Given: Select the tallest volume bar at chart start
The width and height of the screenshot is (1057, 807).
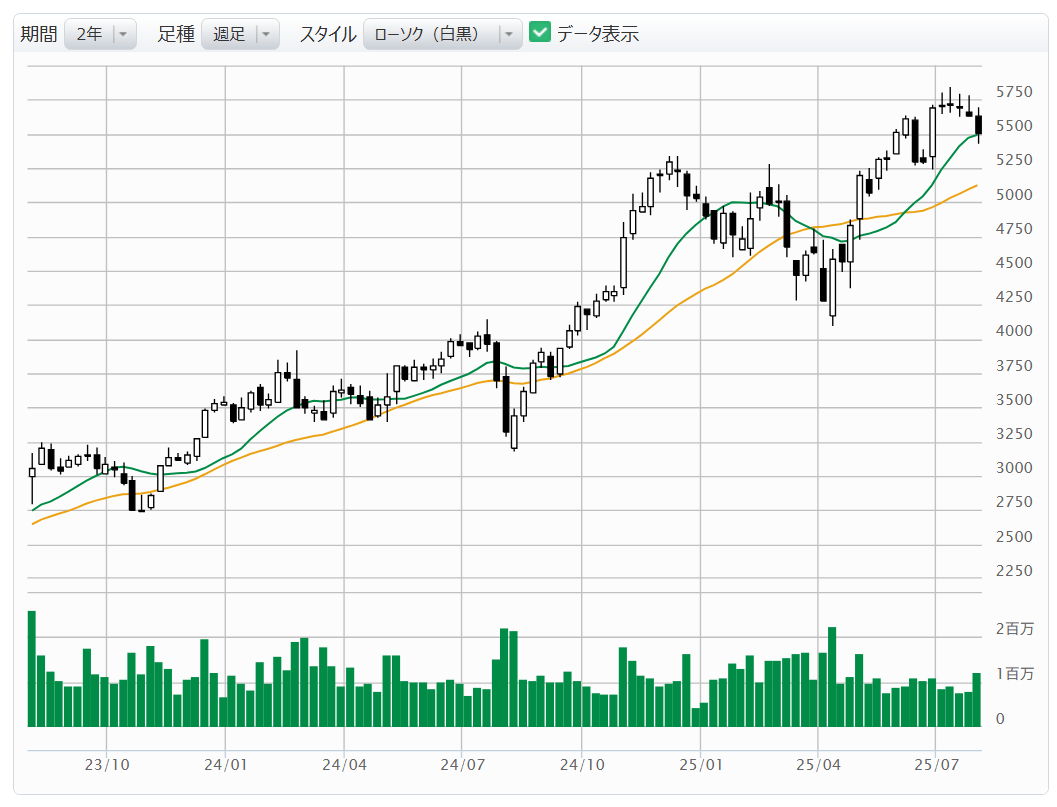Looking at the screenshot, I should pyautogui.click(x=32, y=669).
